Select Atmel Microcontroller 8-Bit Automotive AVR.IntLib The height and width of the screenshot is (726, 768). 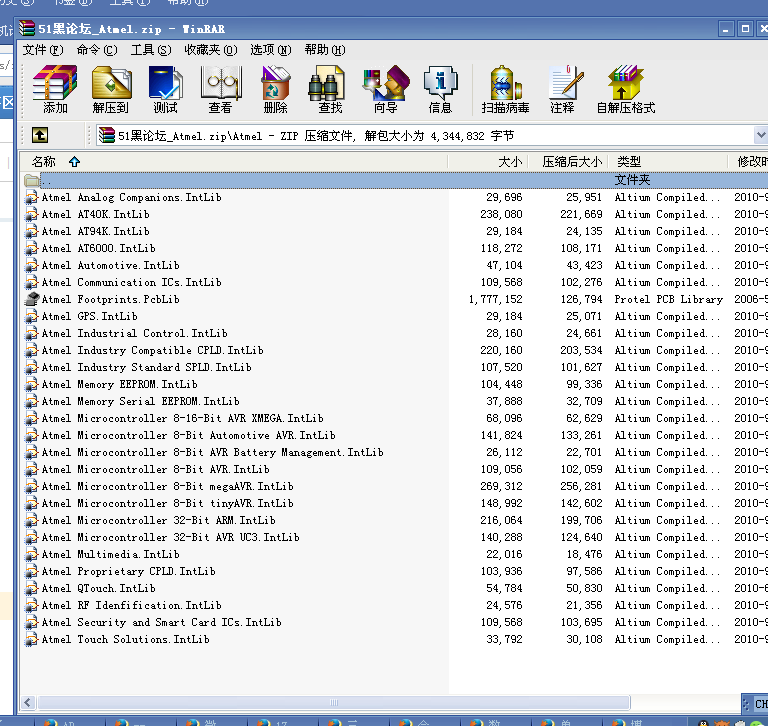pyautogui.click(x=189, y=435)
